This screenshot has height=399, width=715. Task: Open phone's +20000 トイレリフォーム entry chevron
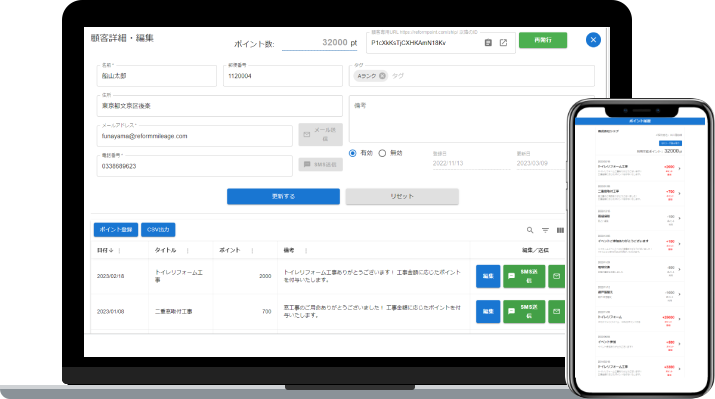click(x=679, y=319)
